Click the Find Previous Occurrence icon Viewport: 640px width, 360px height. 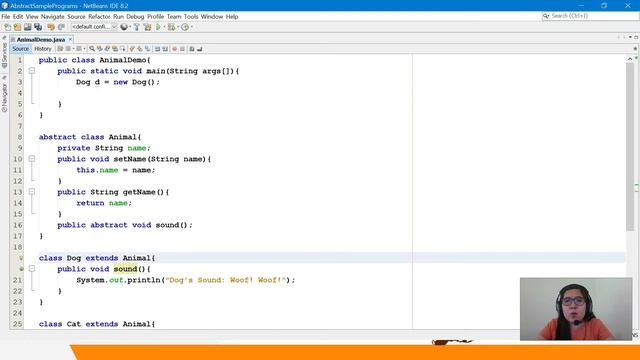tap(100, 49)
